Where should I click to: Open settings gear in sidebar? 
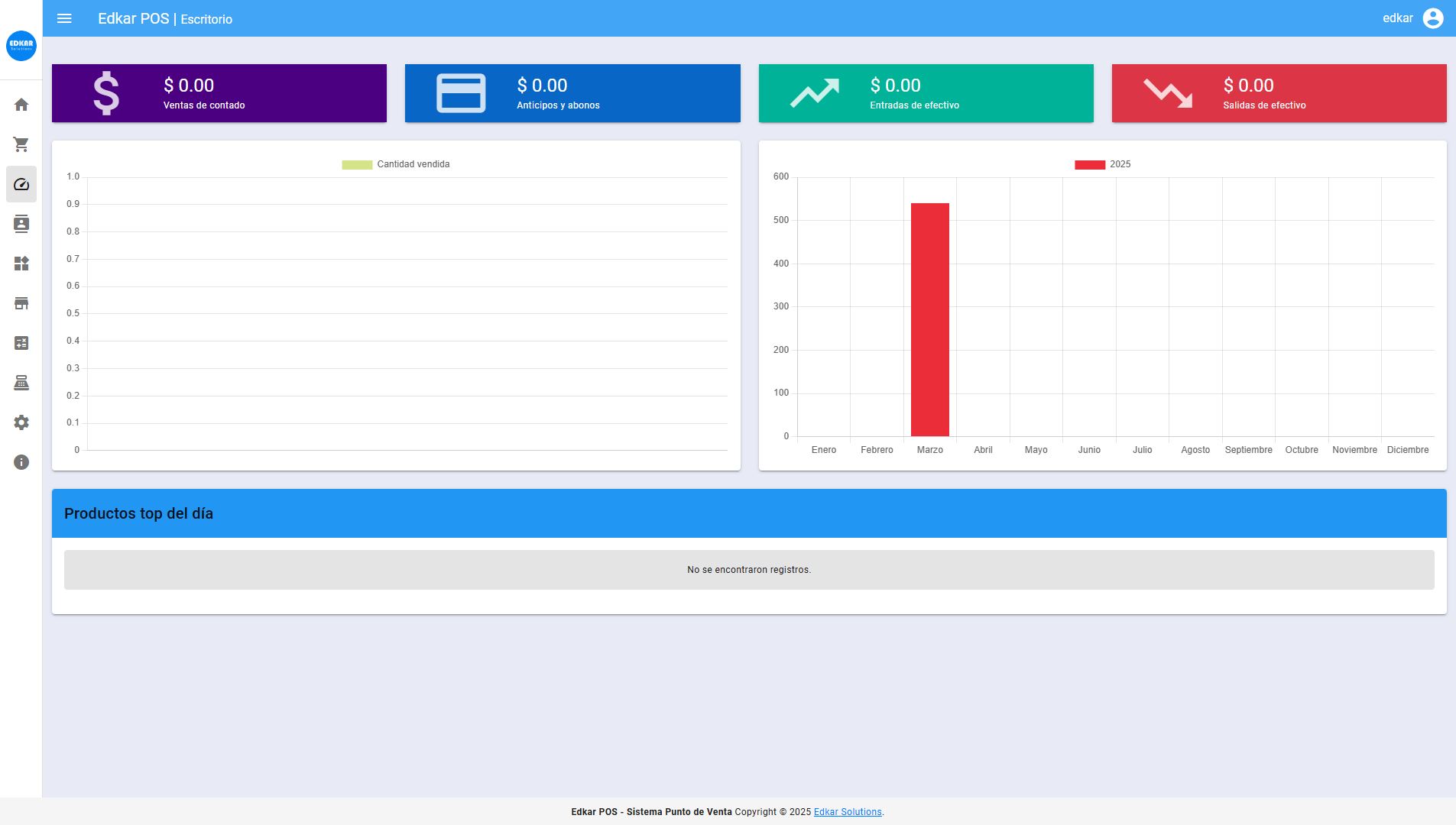[x=21, y=422]
